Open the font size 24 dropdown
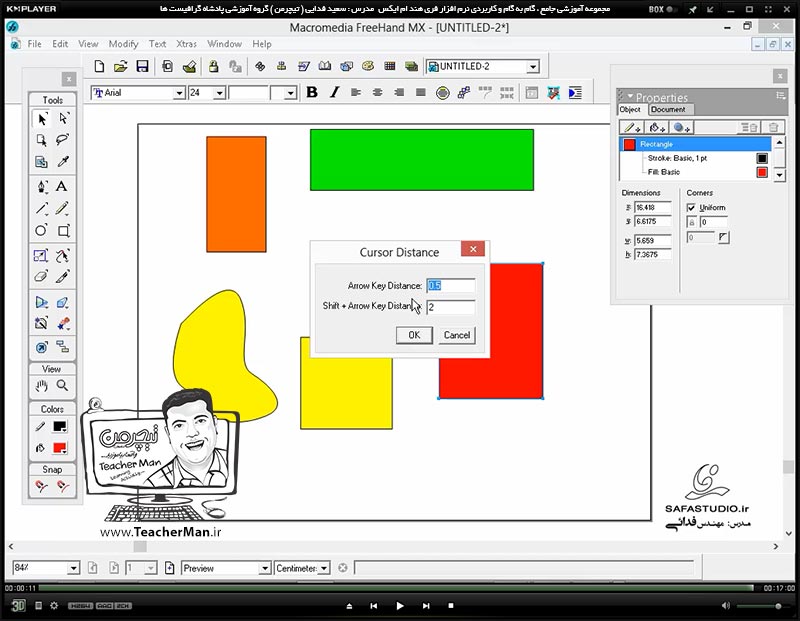 219,93
